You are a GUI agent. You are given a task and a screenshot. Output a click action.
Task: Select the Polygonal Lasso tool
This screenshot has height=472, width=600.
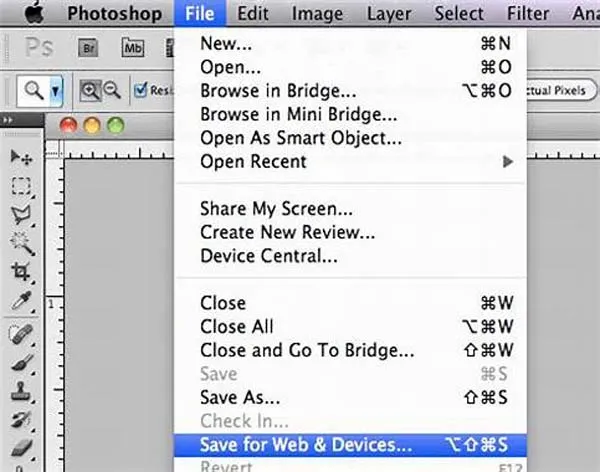(20, 212)
